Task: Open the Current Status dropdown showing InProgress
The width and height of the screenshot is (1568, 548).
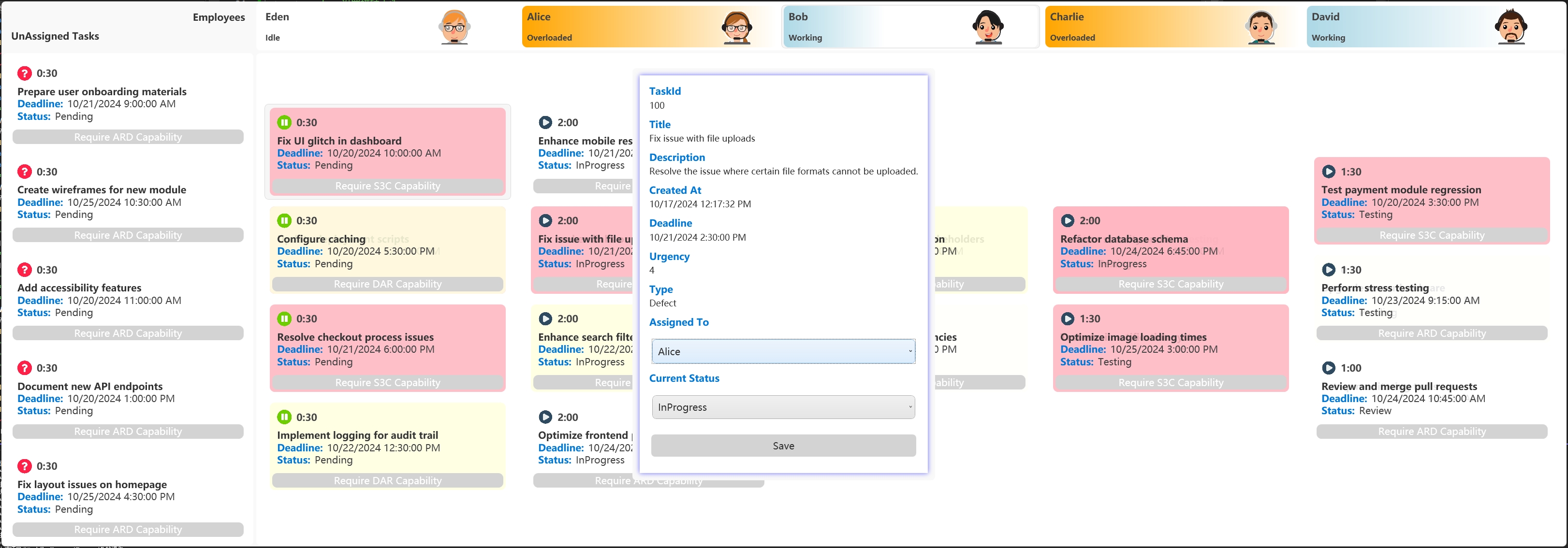Action: (x=783, y=407)
